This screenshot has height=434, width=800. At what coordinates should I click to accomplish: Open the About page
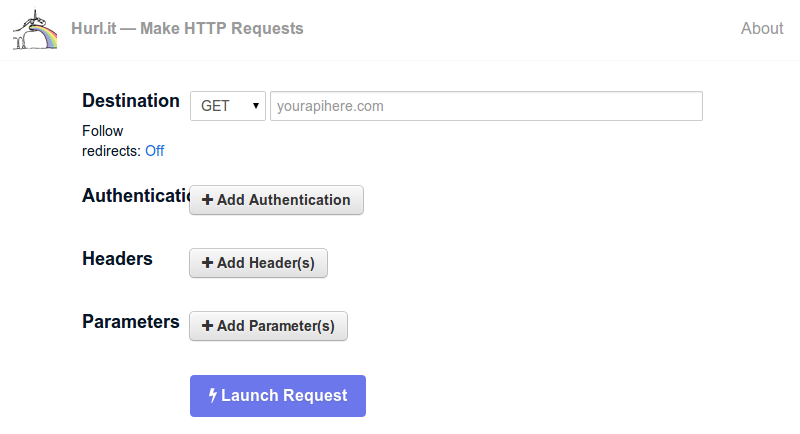762,28
